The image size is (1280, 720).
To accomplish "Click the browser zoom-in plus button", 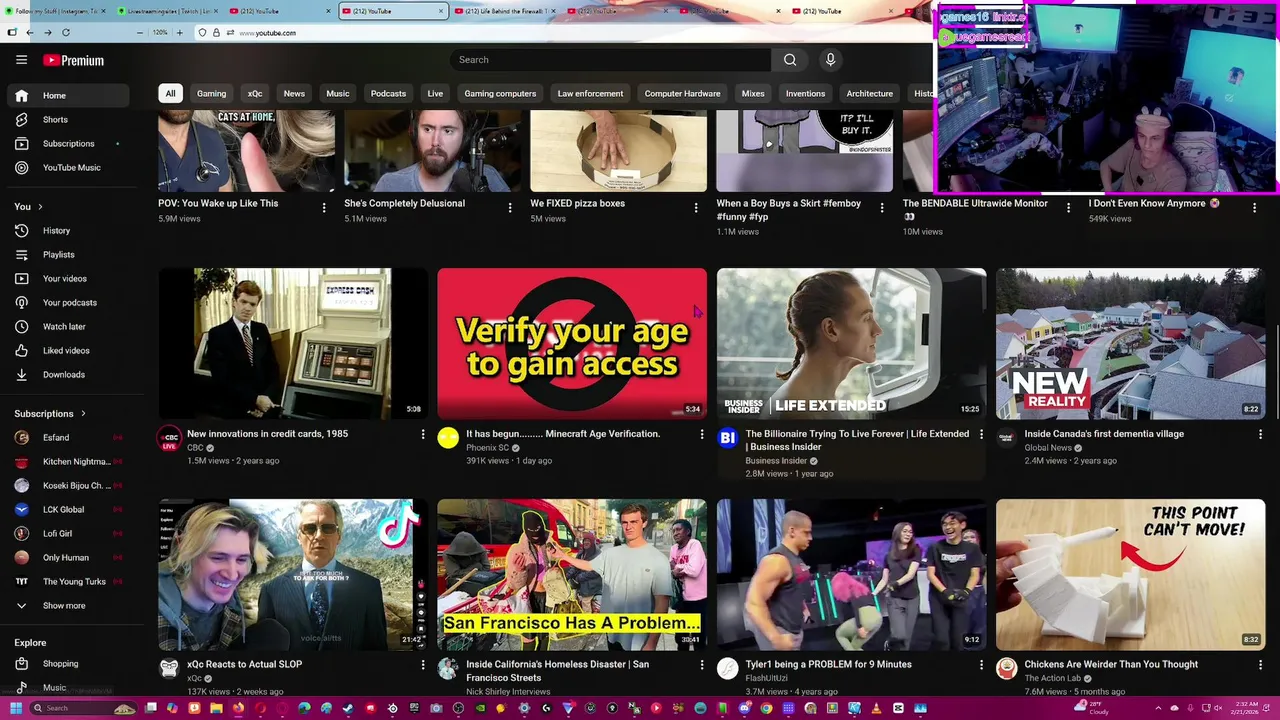I will pos(179,32).
